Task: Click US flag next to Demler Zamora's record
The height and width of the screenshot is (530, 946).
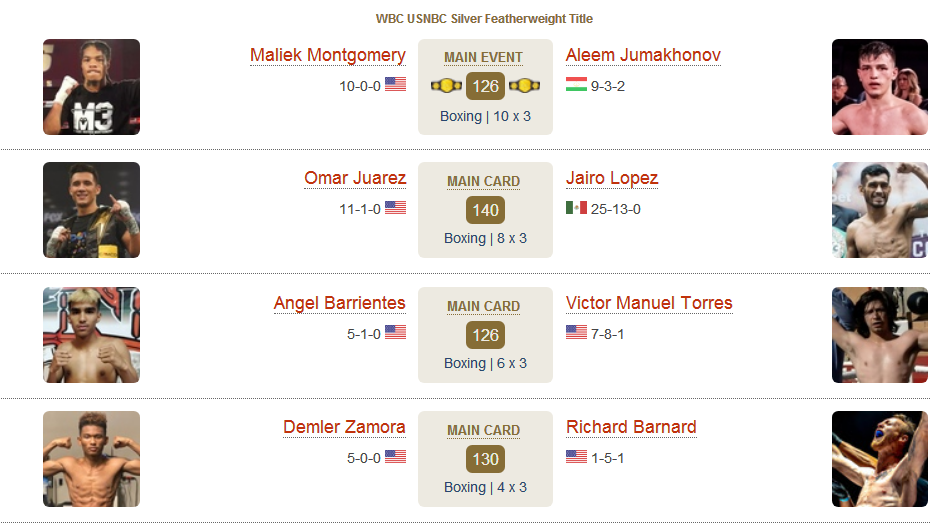Action: (x=395, y=456)
